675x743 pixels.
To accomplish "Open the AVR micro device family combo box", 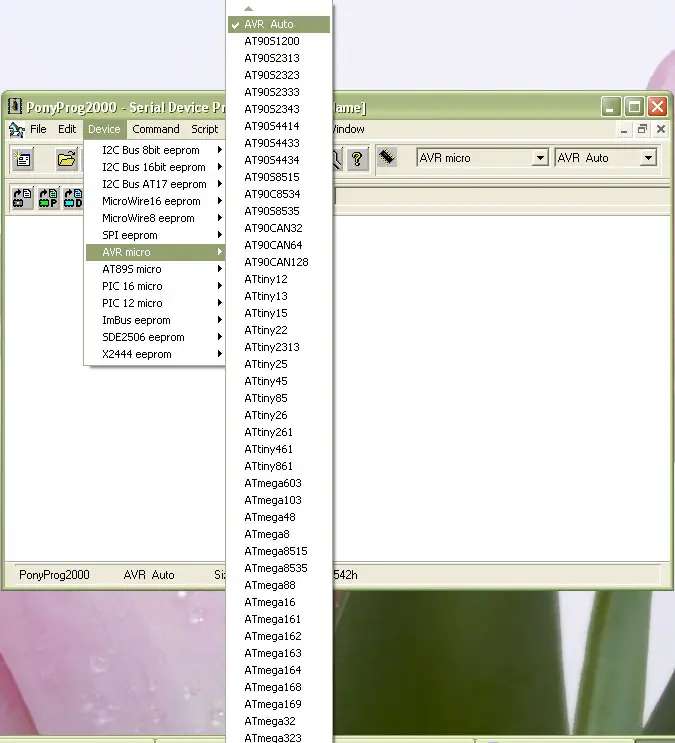I will click(483, 158).
